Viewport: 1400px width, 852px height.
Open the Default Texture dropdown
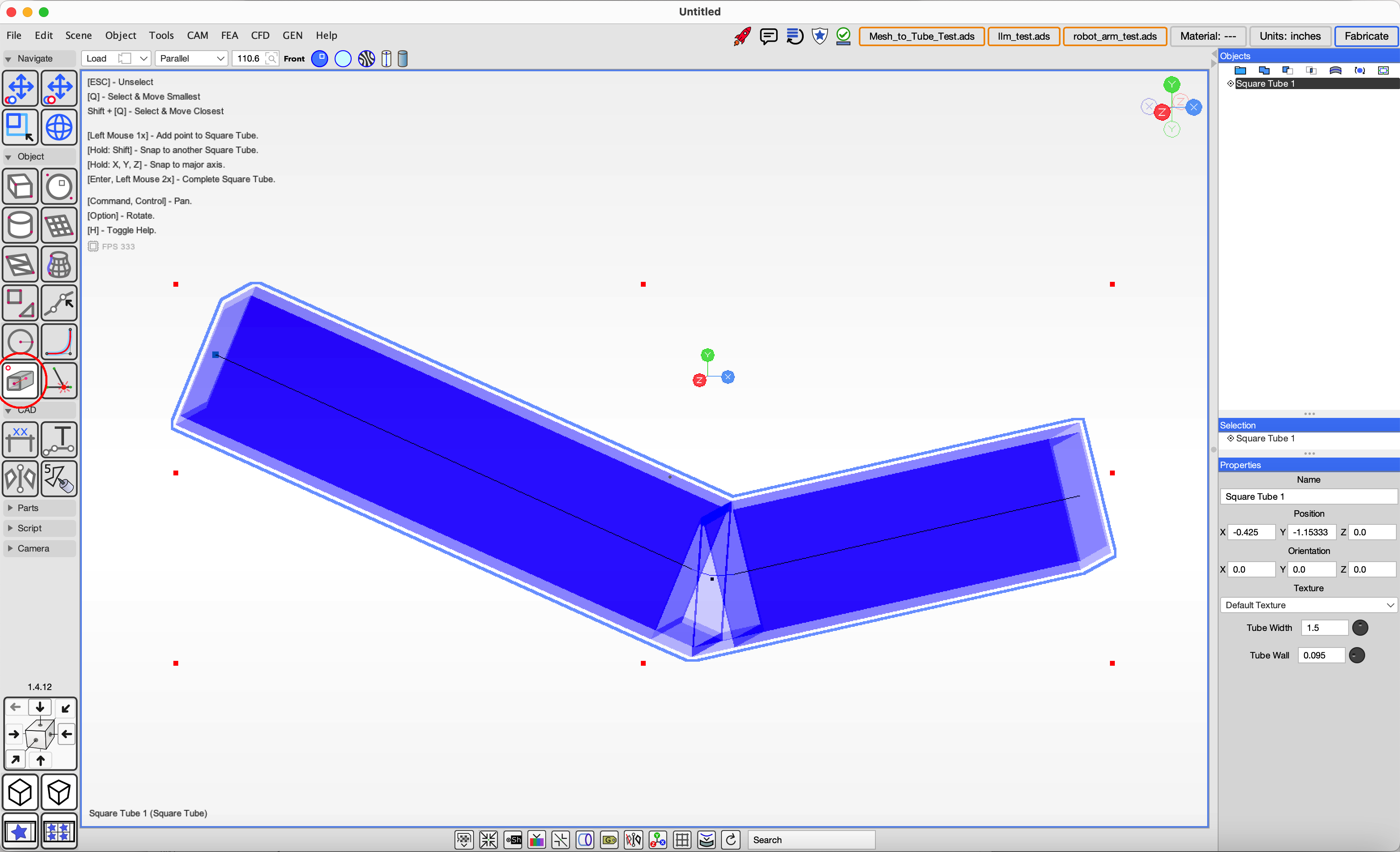coord(1308,605)
